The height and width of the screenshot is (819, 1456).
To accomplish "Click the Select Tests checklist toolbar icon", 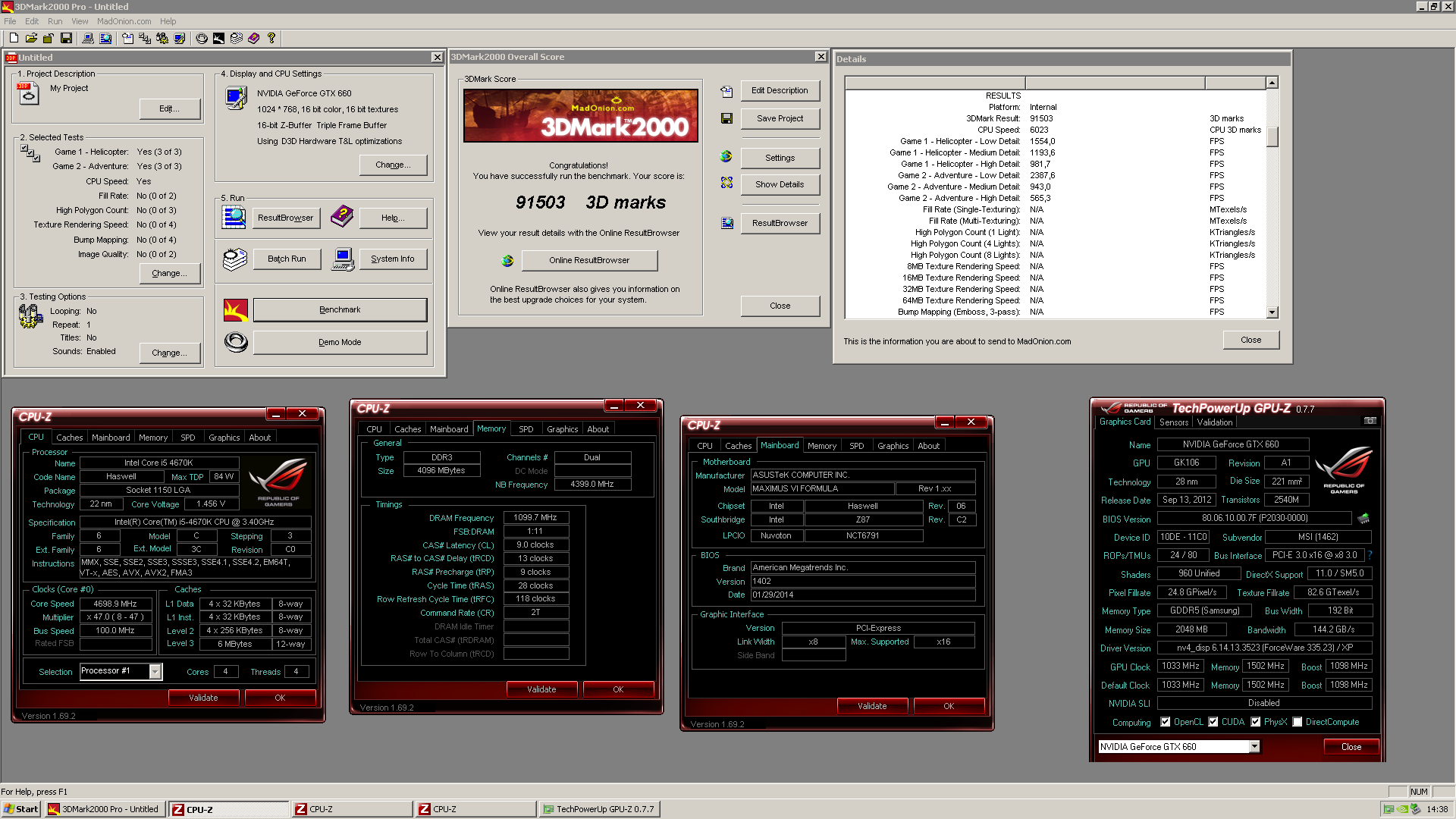I will click(145, 38).
